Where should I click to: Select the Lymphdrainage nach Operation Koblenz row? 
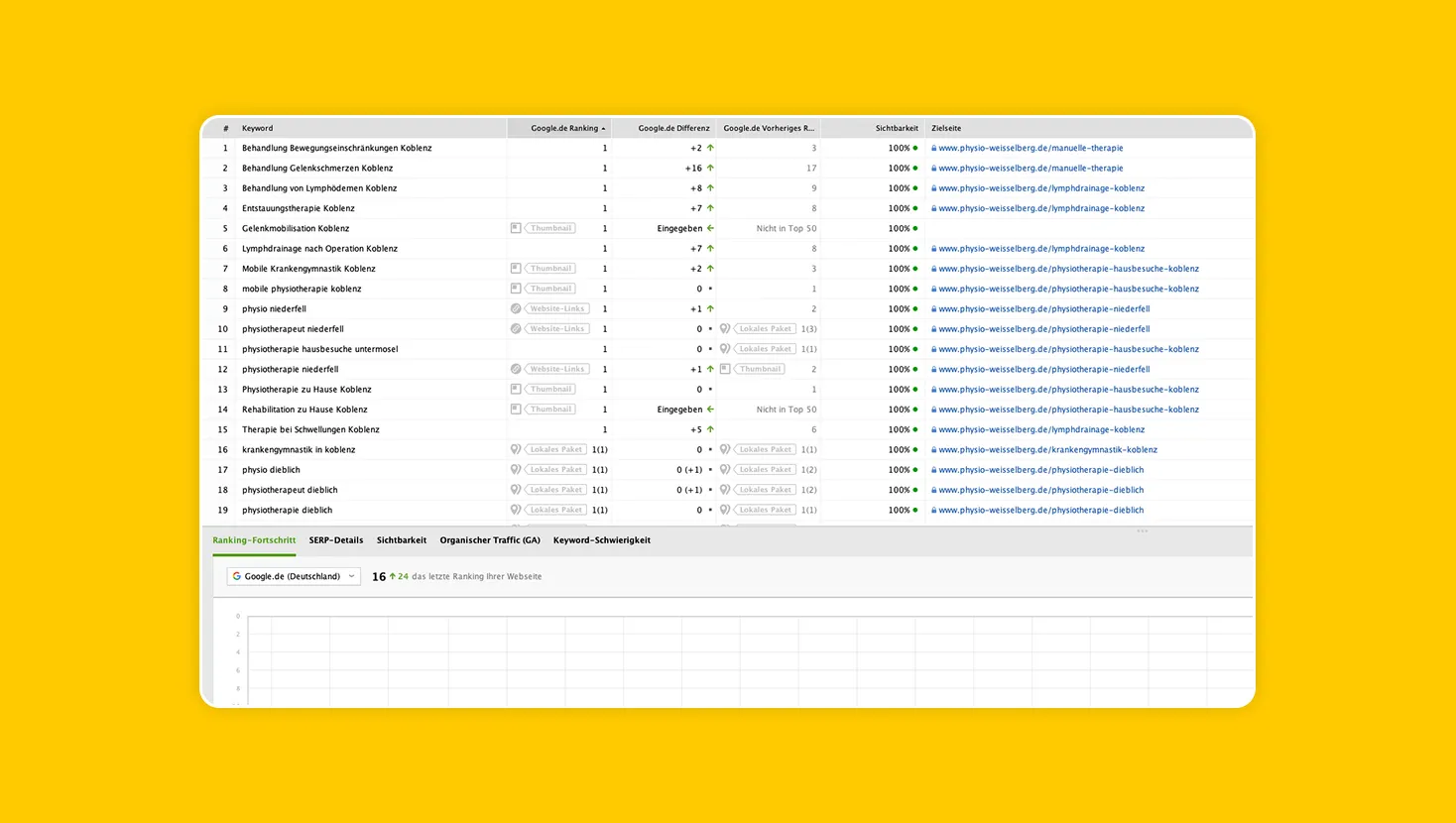pyautogui.click(x=319, y=248)
